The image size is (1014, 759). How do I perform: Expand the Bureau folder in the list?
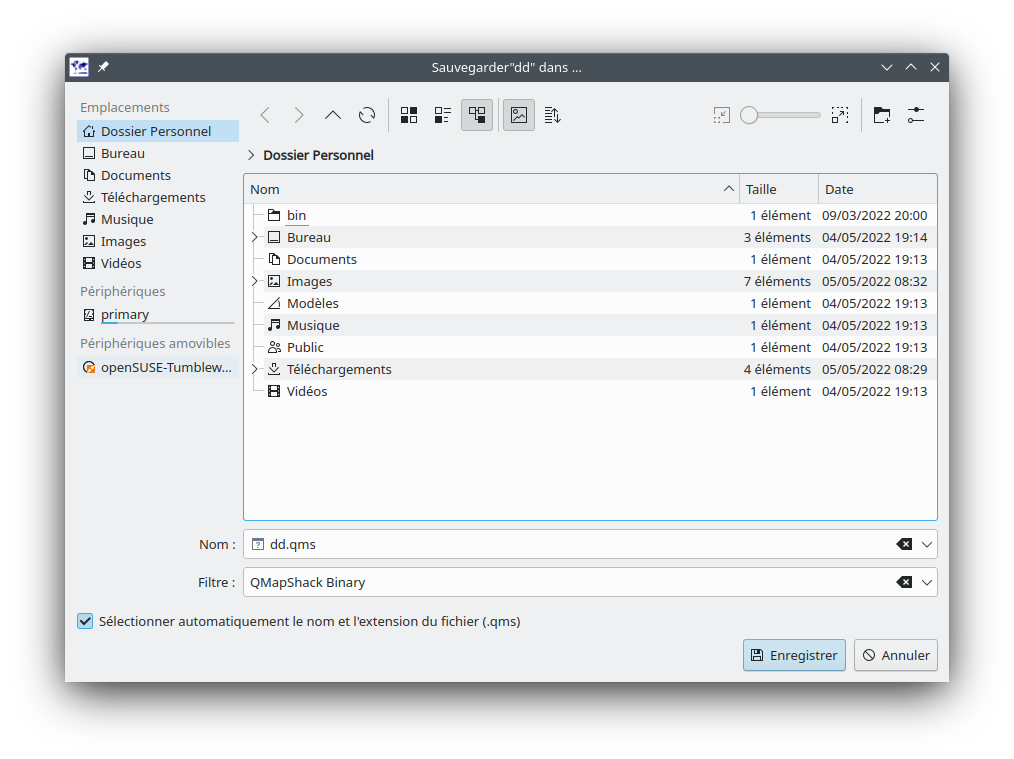click(254, 237)
